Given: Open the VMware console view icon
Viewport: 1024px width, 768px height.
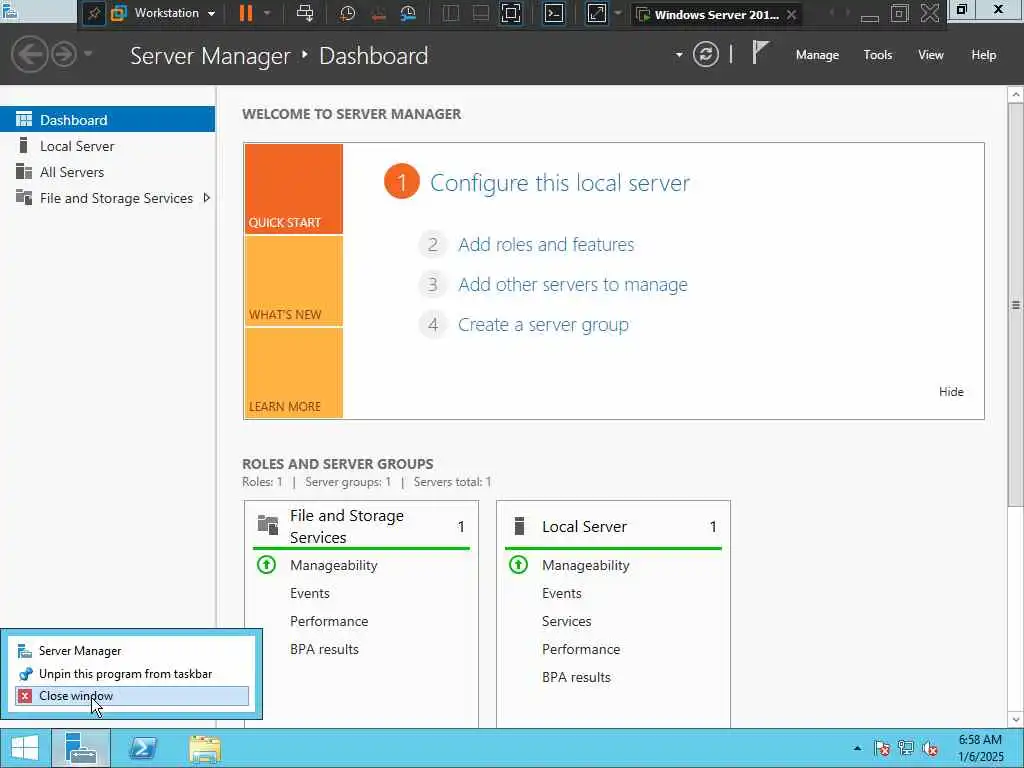Looking at the screenshot, I should coord(554,13).
